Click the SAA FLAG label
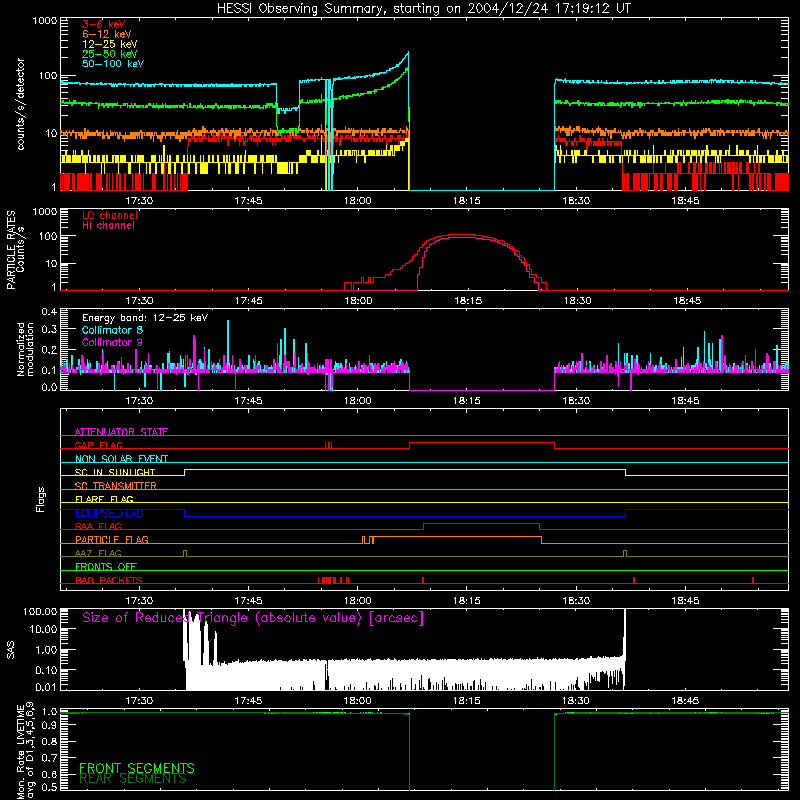Screen dimensions: 800x800 [98, 526]
